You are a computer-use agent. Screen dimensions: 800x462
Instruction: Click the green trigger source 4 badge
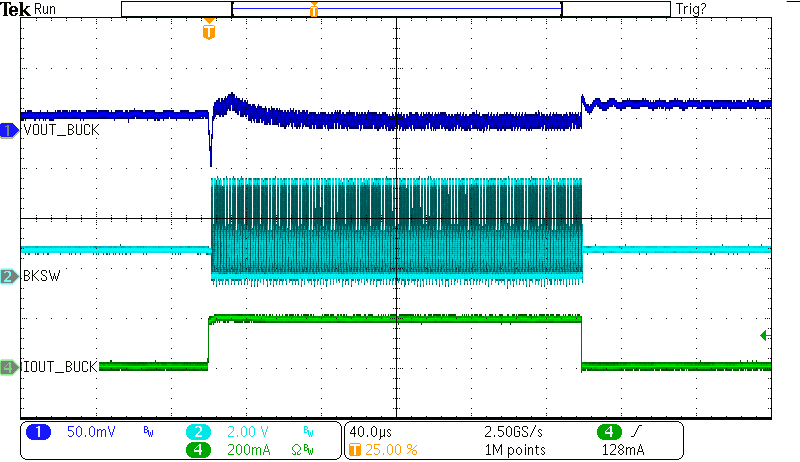[609, 432]
